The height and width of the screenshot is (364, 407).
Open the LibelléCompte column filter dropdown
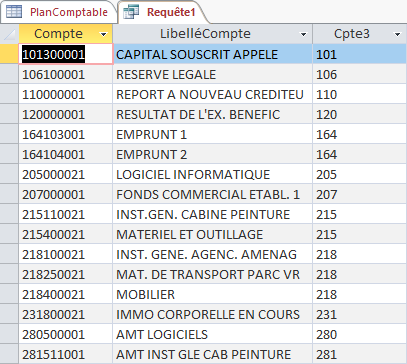click(303, 34)
